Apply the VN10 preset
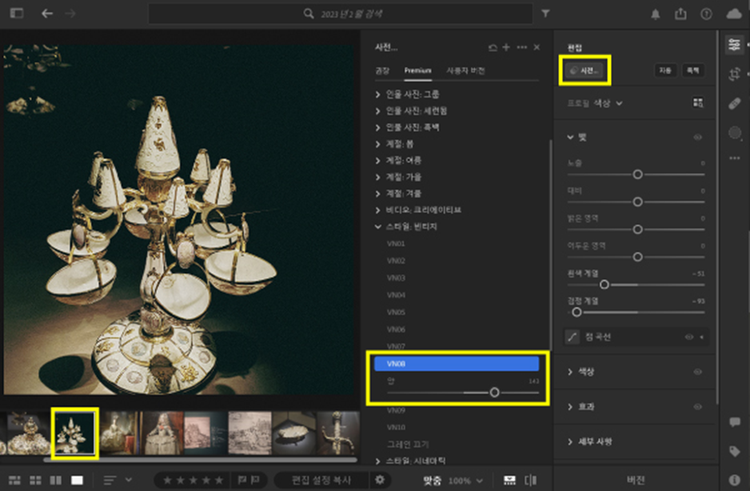 coord(396,427)
